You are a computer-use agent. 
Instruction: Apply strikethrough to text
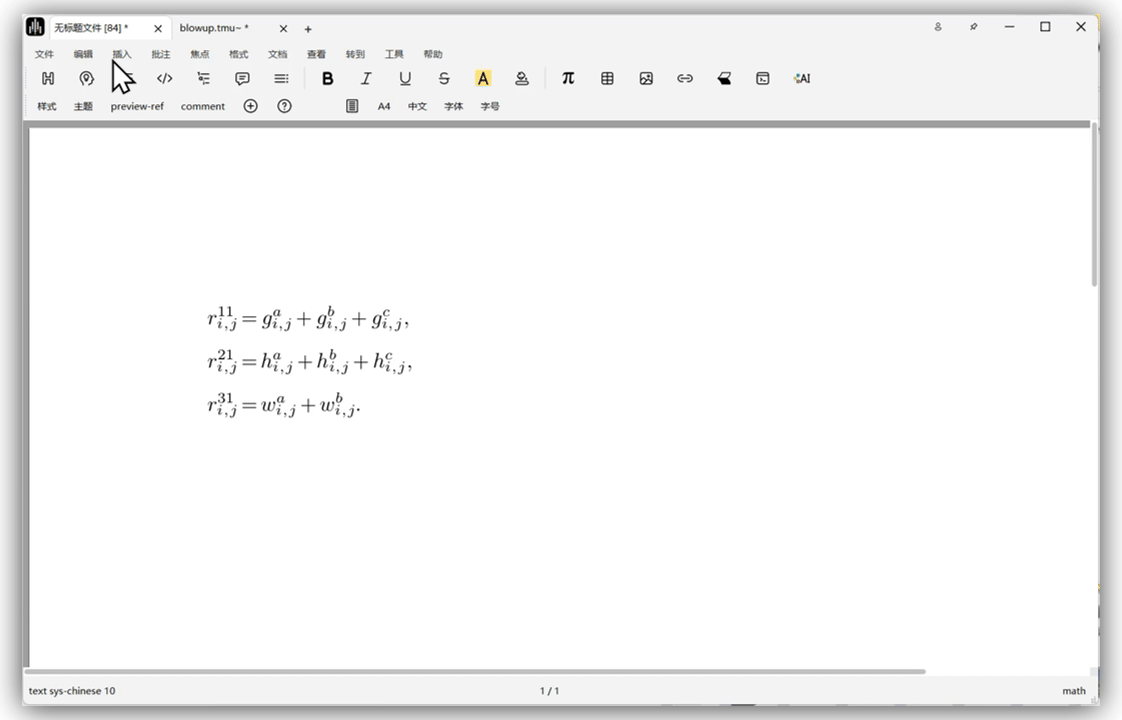tap(444, 78)
